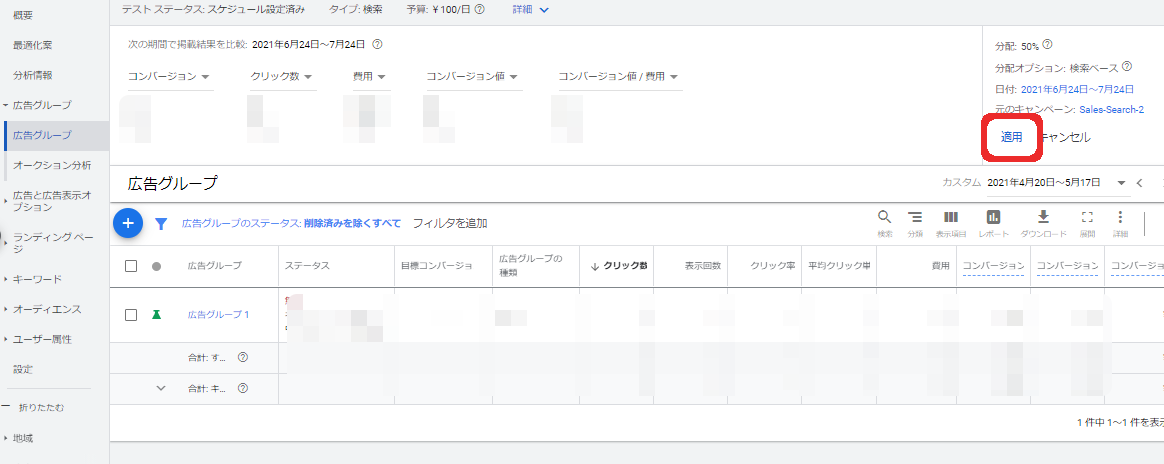The height and width of the screenshot is (464, 1164).
Task: Expand table with the 展開 icon
Action: pyautogui.click(x=1088, y=218)
